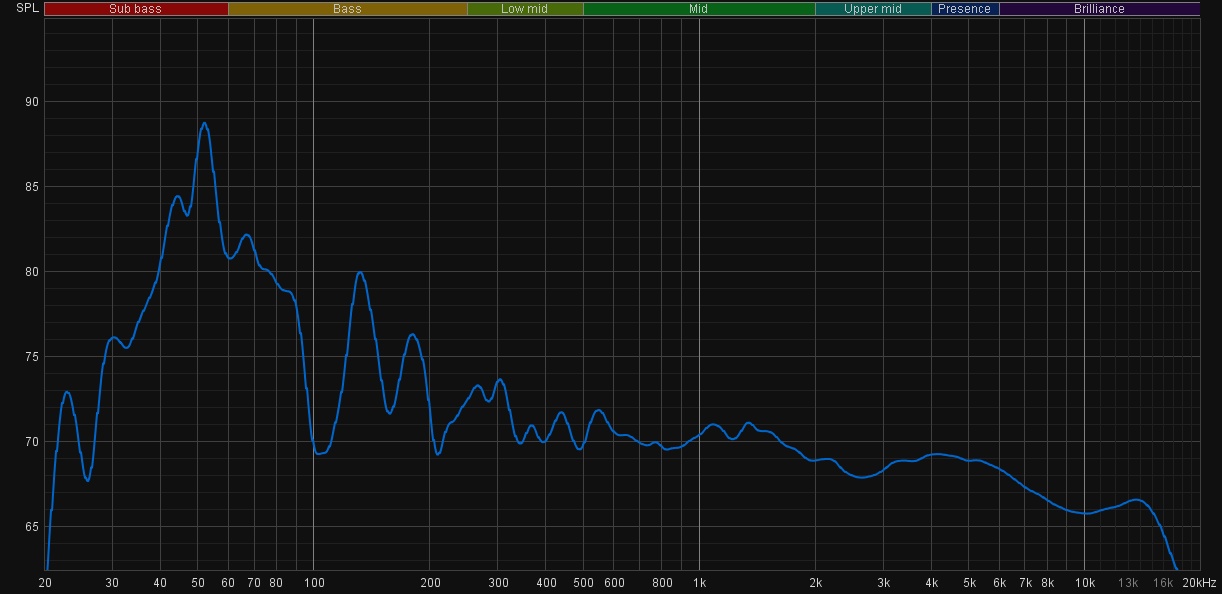This screenshot has height=594, width=1222.
Task: Select the Presence band header
Action: (x=965, y=9)
